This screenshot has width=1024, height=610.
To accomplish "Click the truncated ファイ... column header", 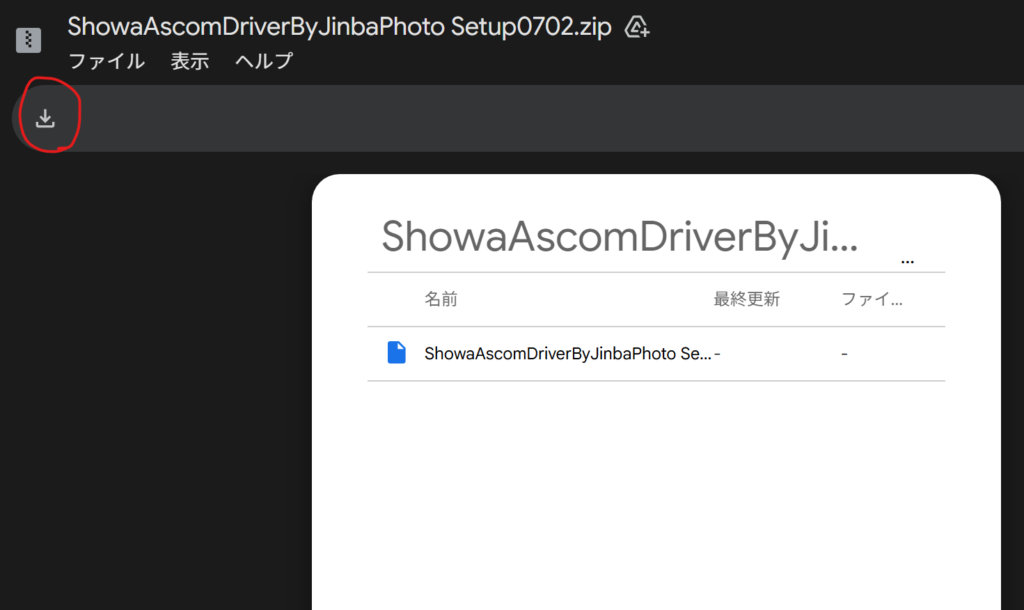I will coord(872,299).
